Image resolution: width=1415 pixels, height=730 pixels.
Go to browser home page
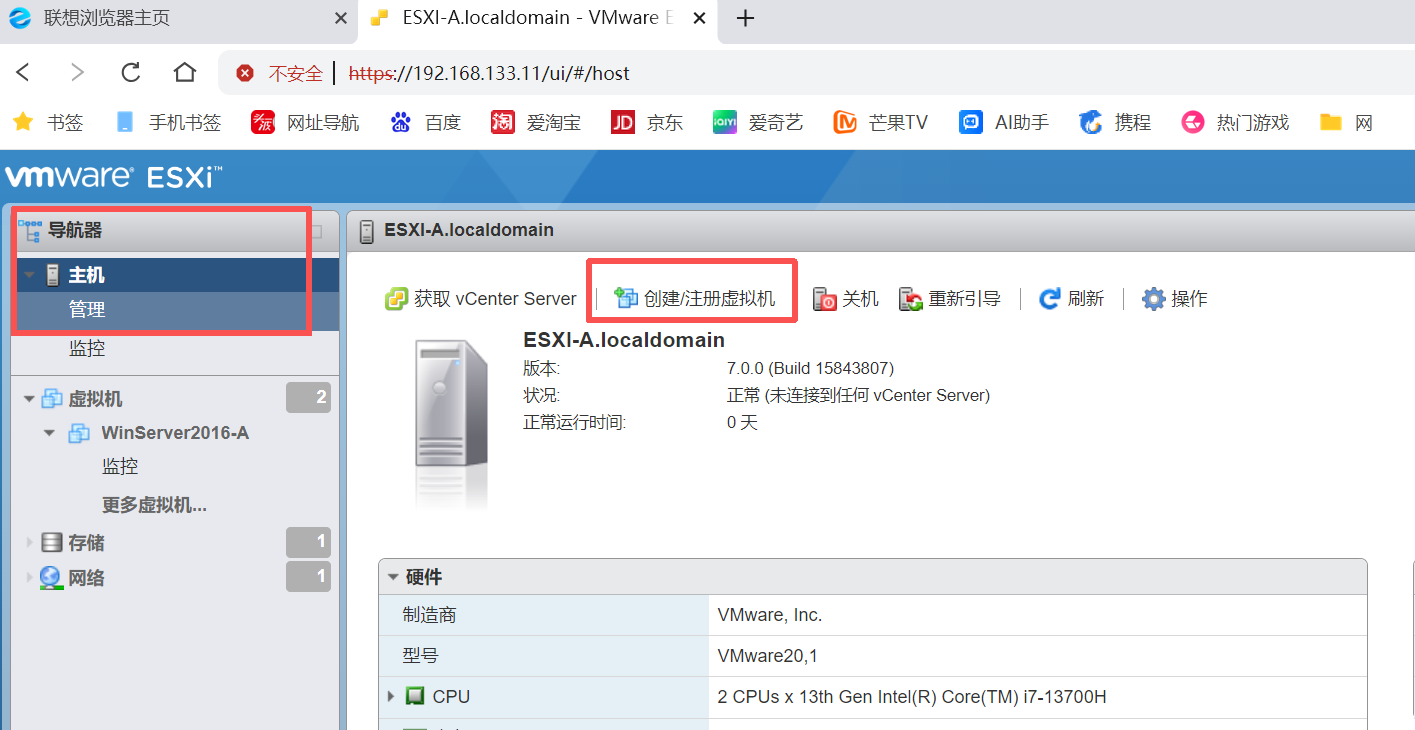[184, 72]
